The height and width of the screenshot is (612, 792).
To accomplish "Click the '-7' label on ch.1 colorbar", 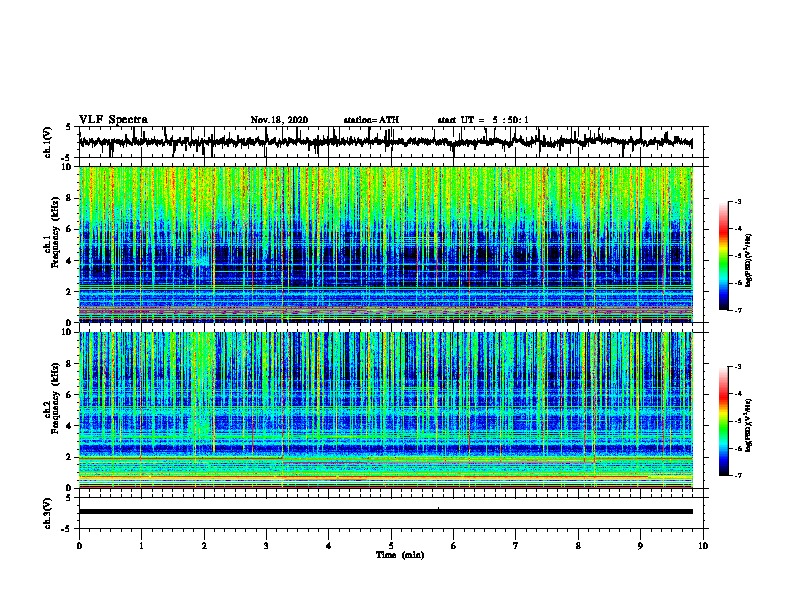I will click(x=737, y=310).
